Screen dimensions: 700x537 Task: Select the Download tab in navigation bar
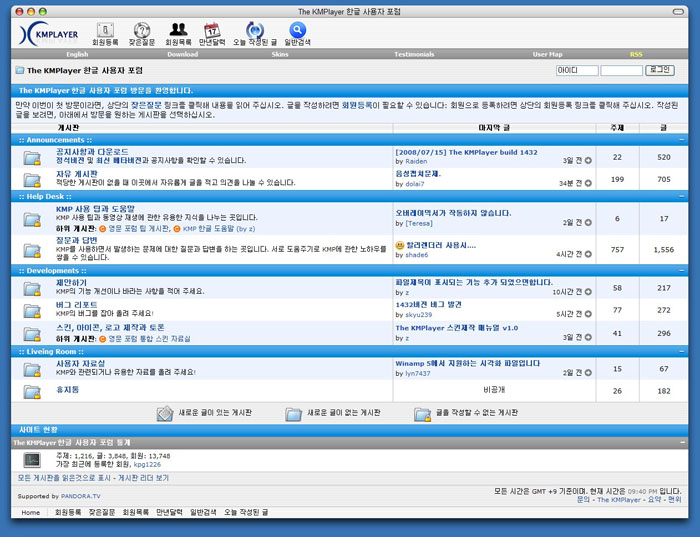tap(182, 54)
